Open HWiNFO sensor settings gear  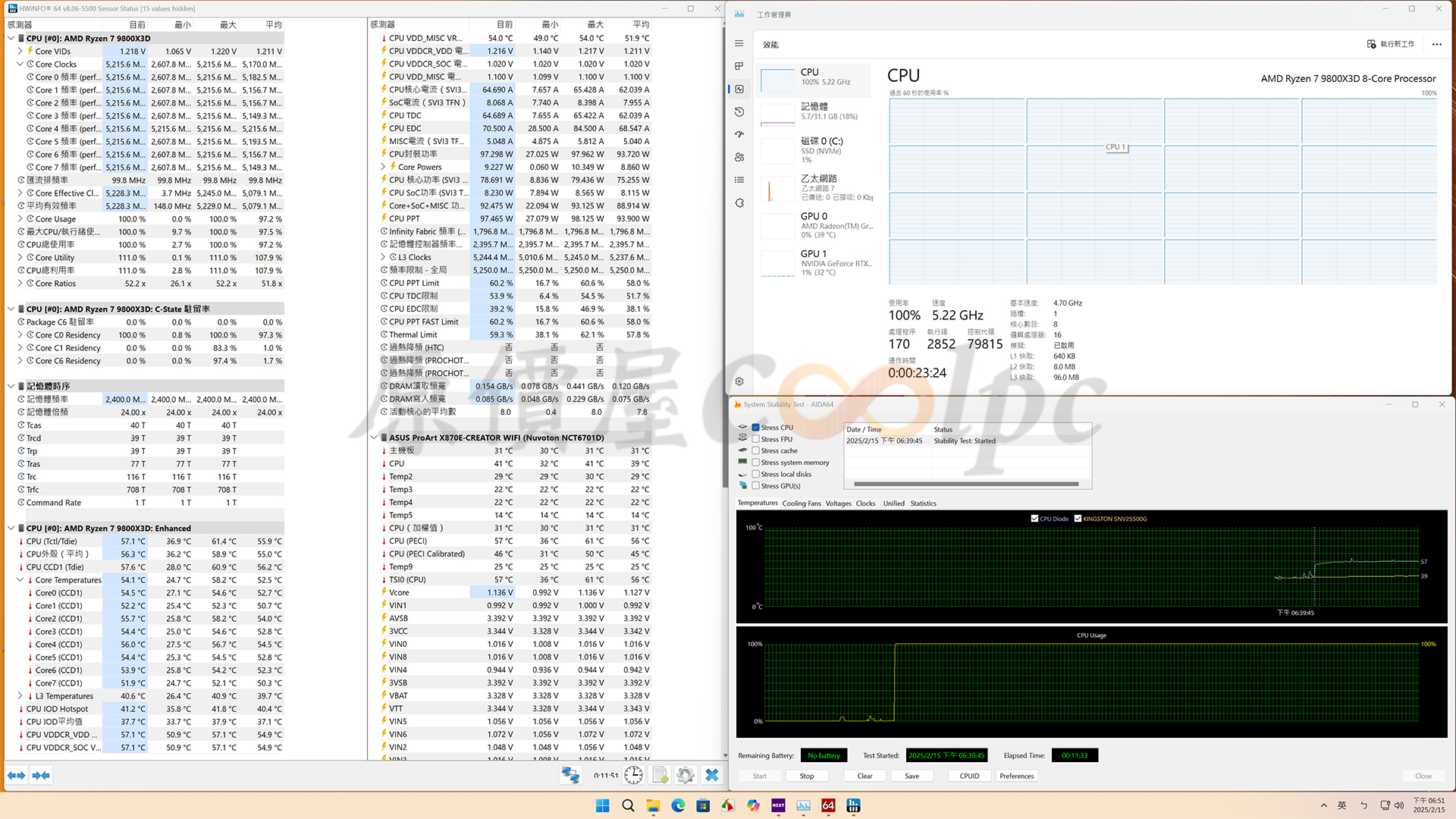point(686,775)
